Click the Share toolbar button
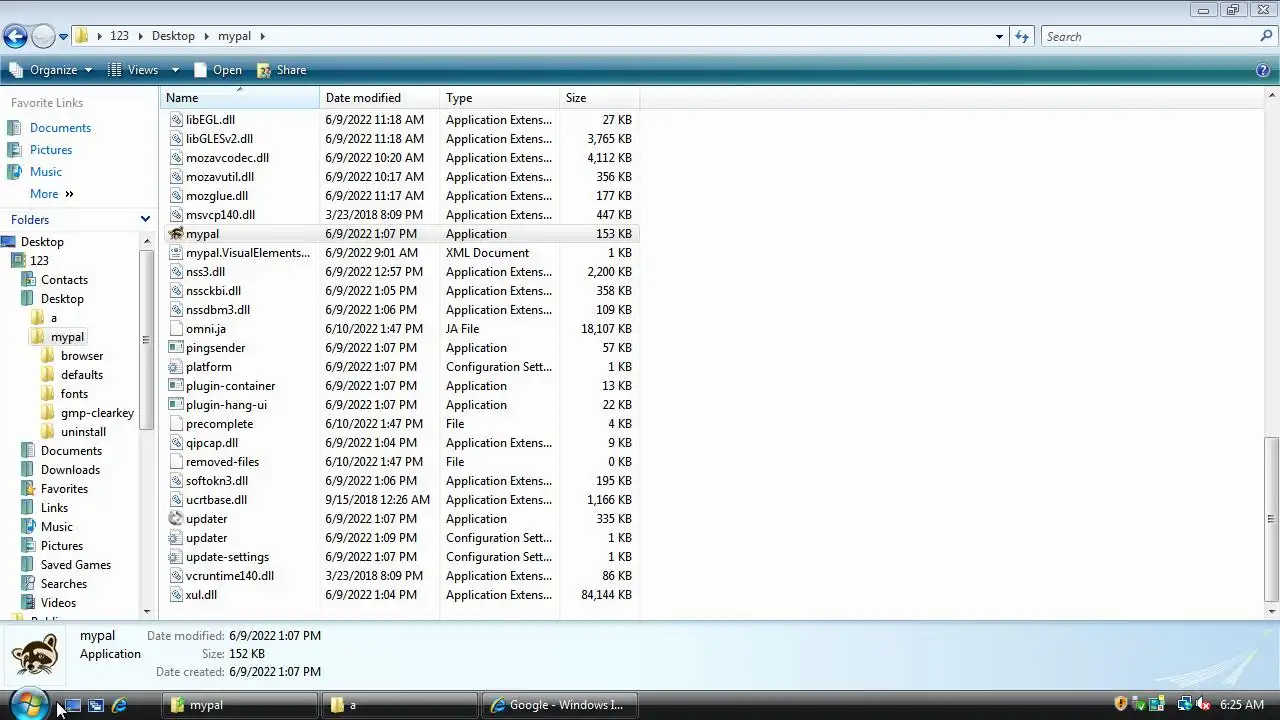Image resolution: width=1280 pixels, height=720 pixels. (282, 70)
